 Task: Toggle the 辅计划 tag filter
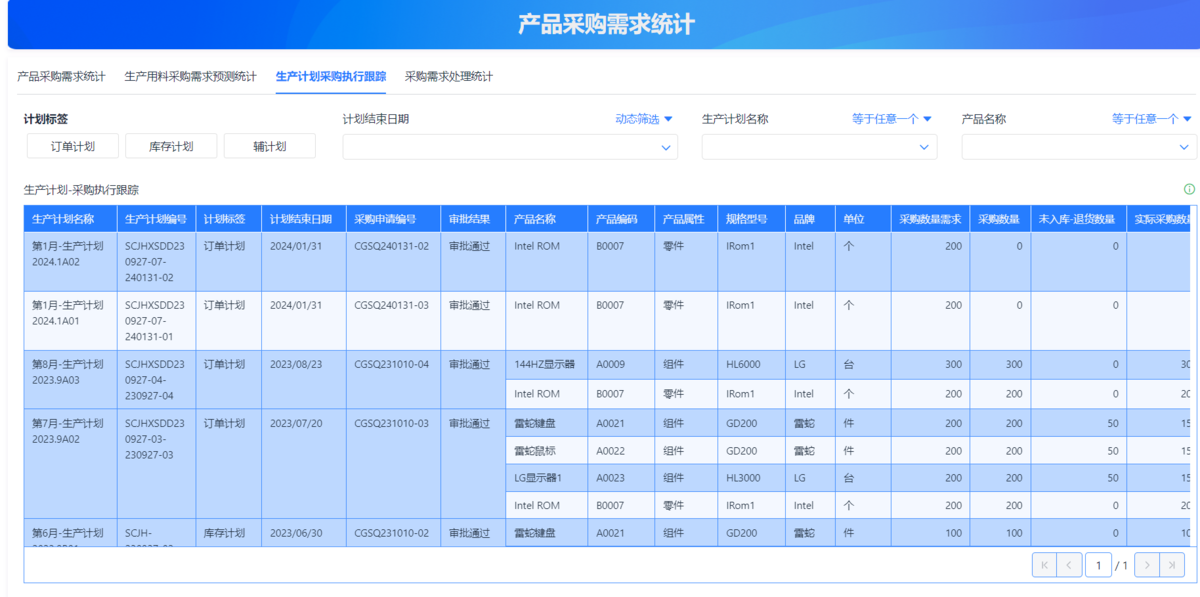tap(269, 146)
